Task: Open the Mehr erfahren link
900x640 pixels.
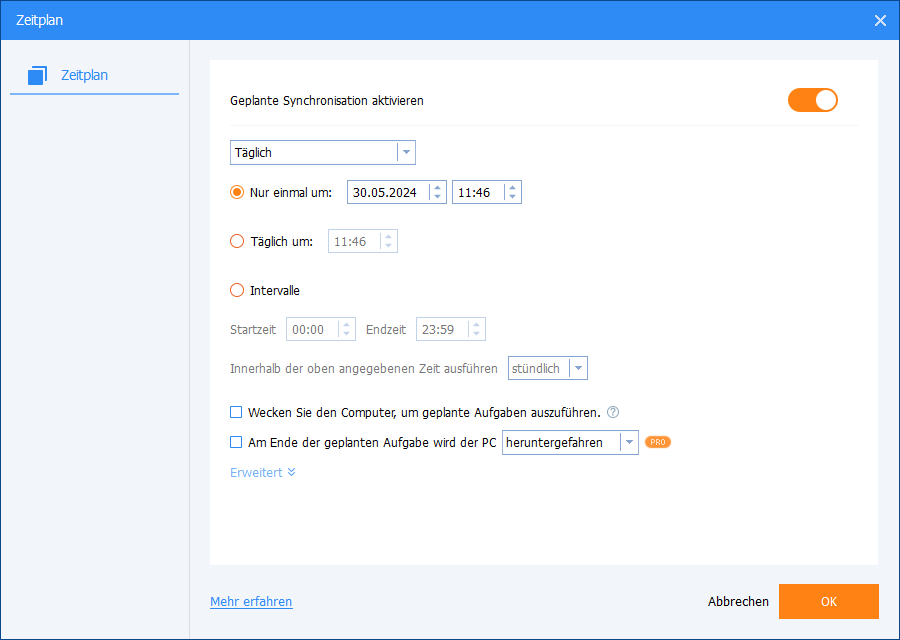Action: pos(251,602)
